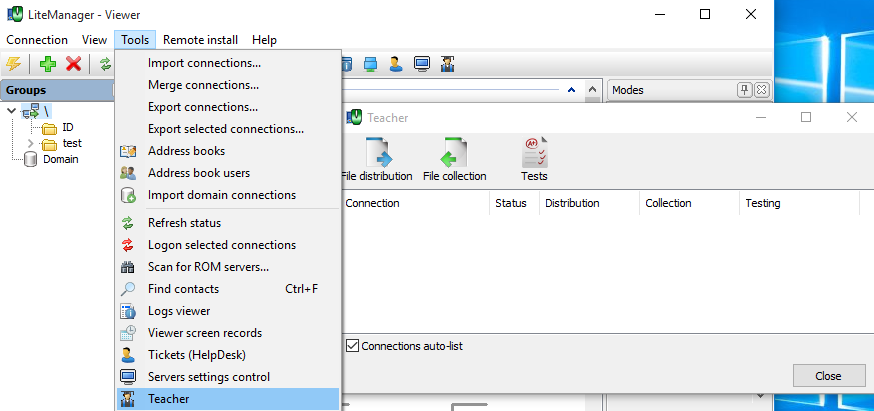Screen dimensions: 874x411
Task: Click the graduate teacher toolbar icon
Action: point(447,64)
